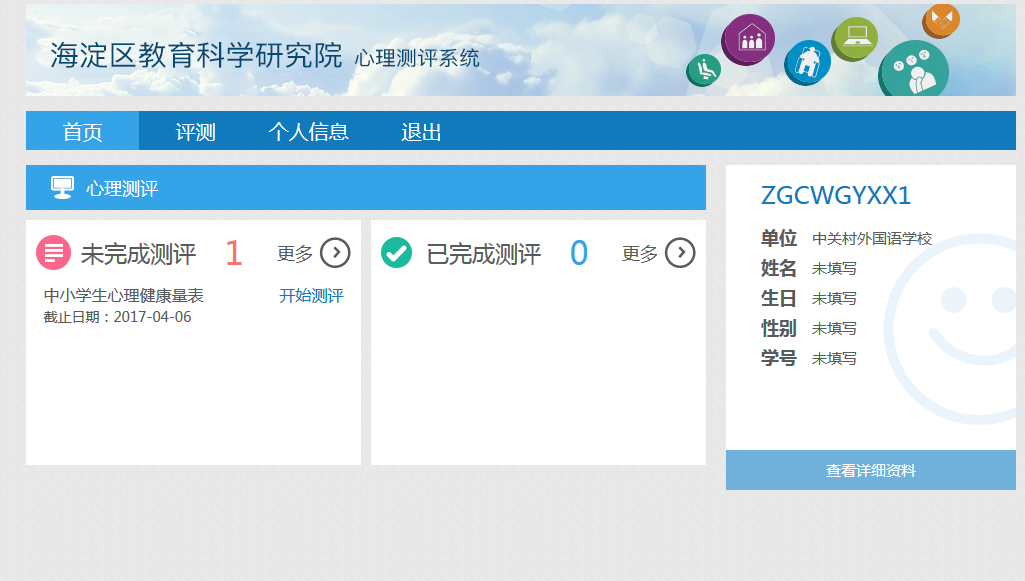Image resolution: width=1025 pixels, height=581 pixels.
Task: Click 更多 next to 已完成测评
Action: click(x=639, y=254)
